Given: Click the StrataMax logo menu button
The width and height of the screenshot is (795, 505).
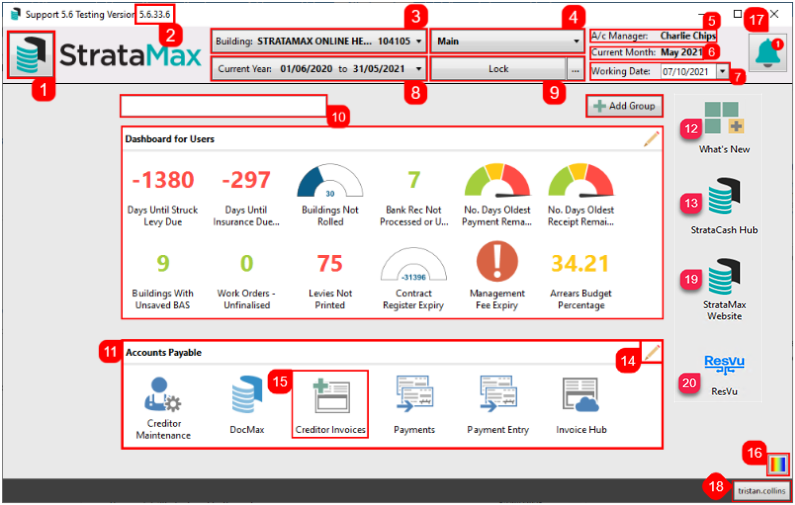Looking at the screenshot, I should pos(30,55).
